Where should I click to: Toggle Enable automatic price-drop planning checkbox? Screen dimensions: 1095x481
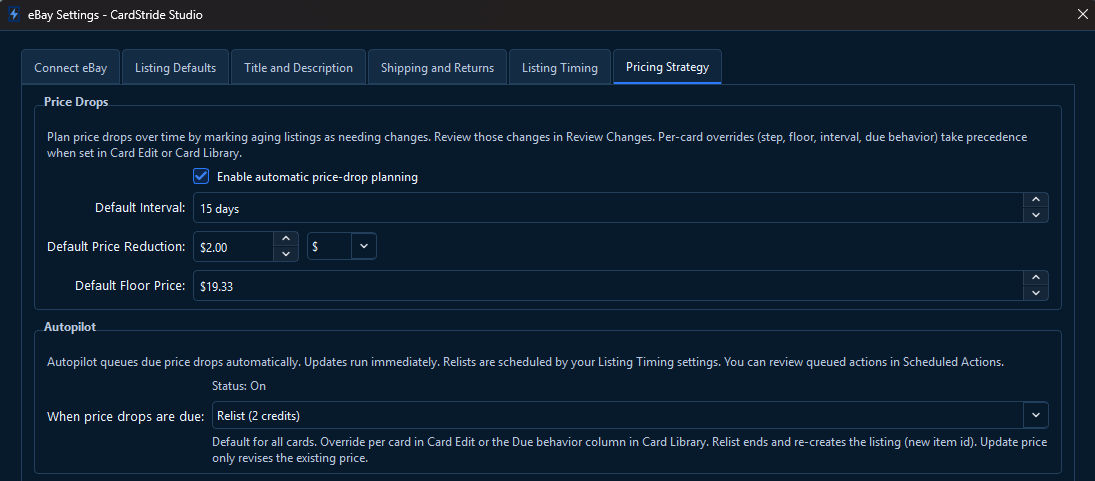(x=202, y=177)
